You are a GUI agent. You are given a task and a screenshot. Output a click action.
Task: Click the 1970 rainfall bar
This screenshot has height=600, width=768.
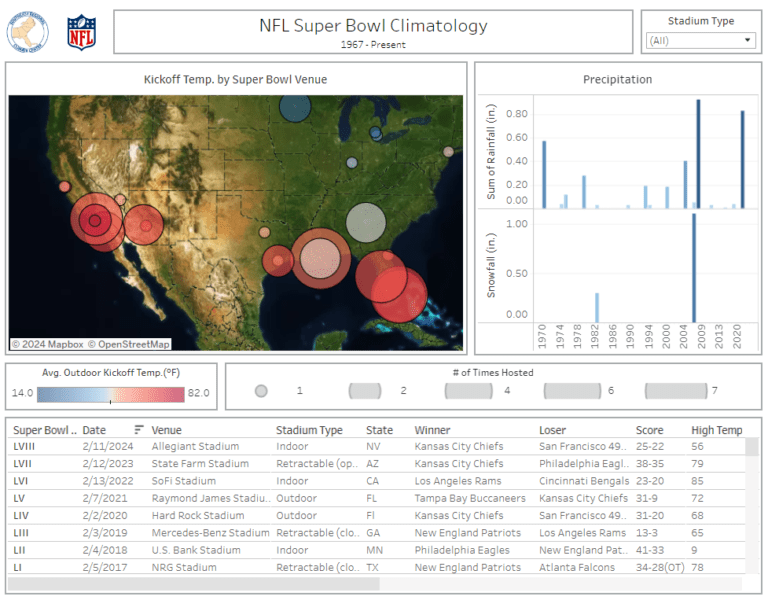click(544, 174)
